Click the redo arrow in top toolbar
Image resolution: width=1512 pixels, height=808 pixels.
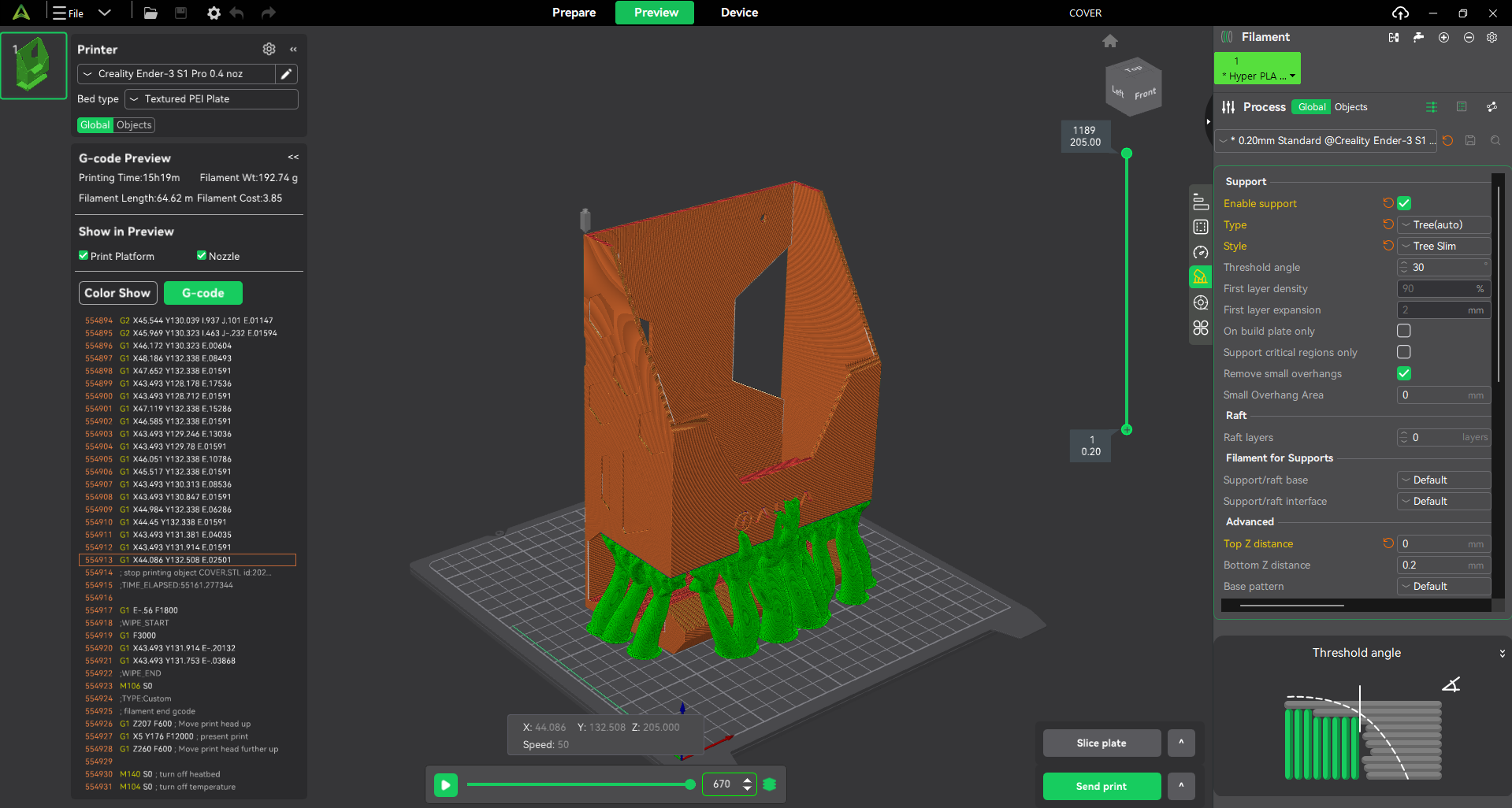[x=268, y=13]
